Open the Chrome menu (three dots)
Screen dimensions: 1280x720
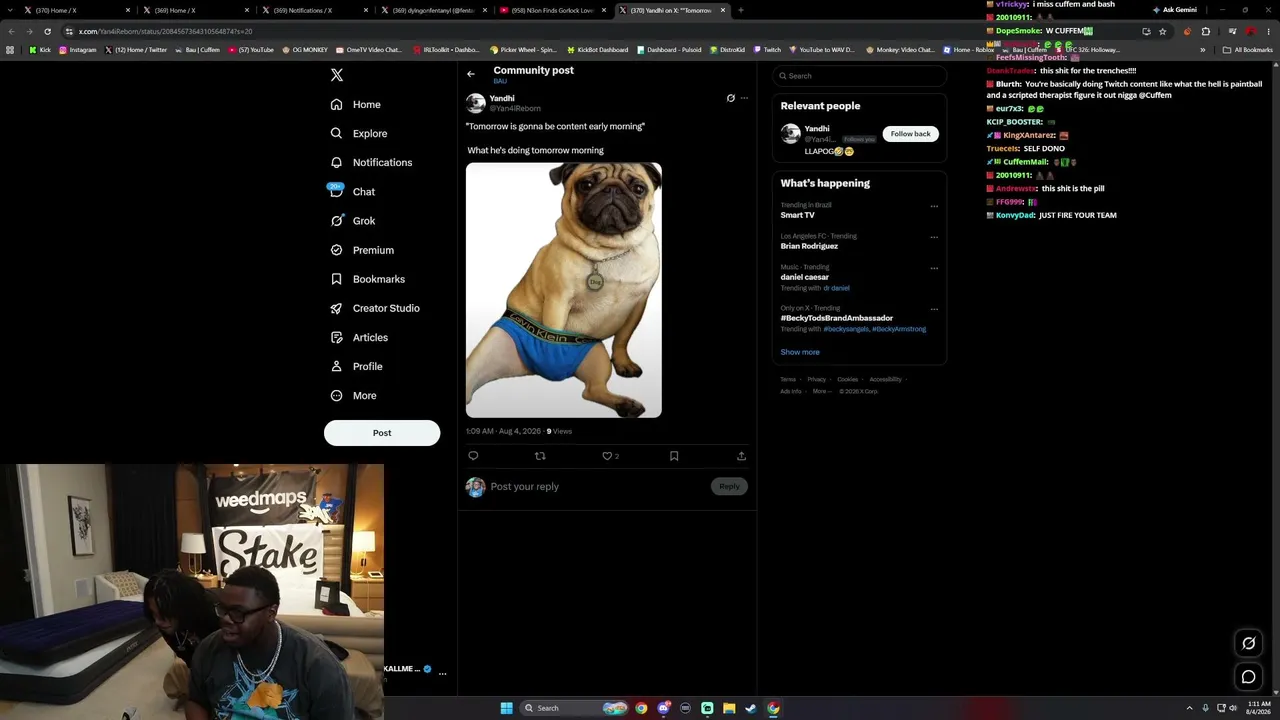[x=1270, y=31]
